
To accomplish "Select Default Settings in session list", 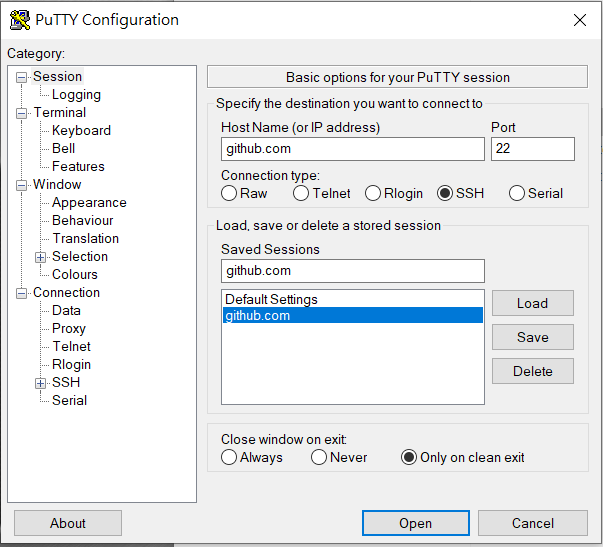I will click(353, 299).
